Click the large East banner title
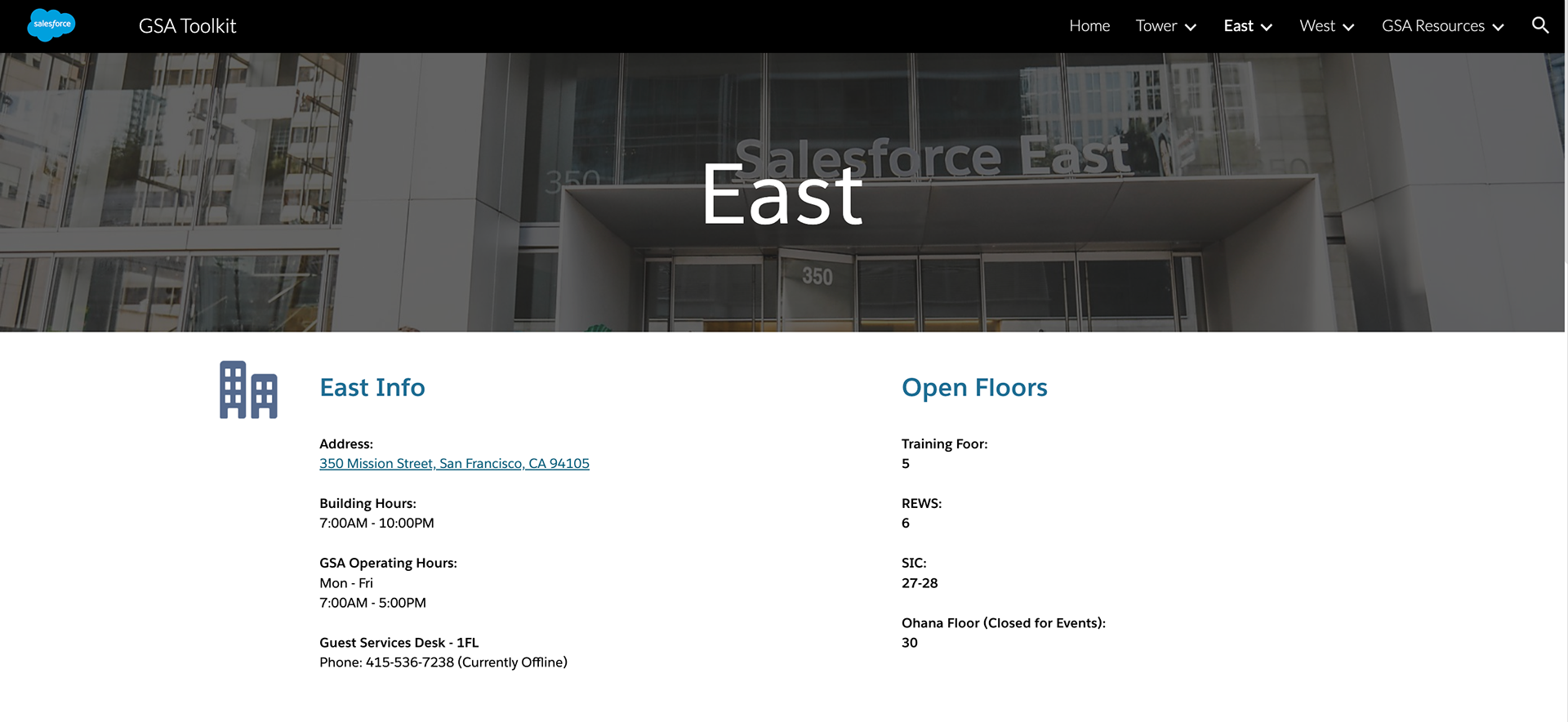 782,194
